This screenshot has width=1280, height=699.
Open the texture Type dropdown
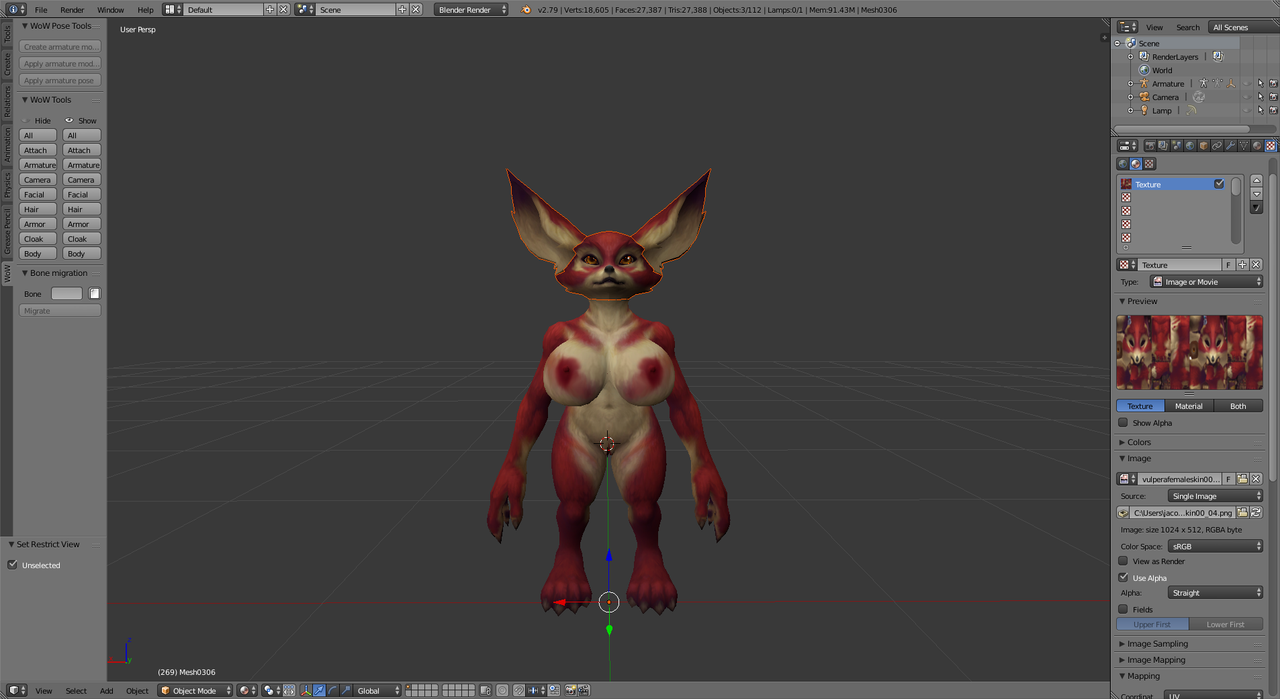[x=1206, y=282]
